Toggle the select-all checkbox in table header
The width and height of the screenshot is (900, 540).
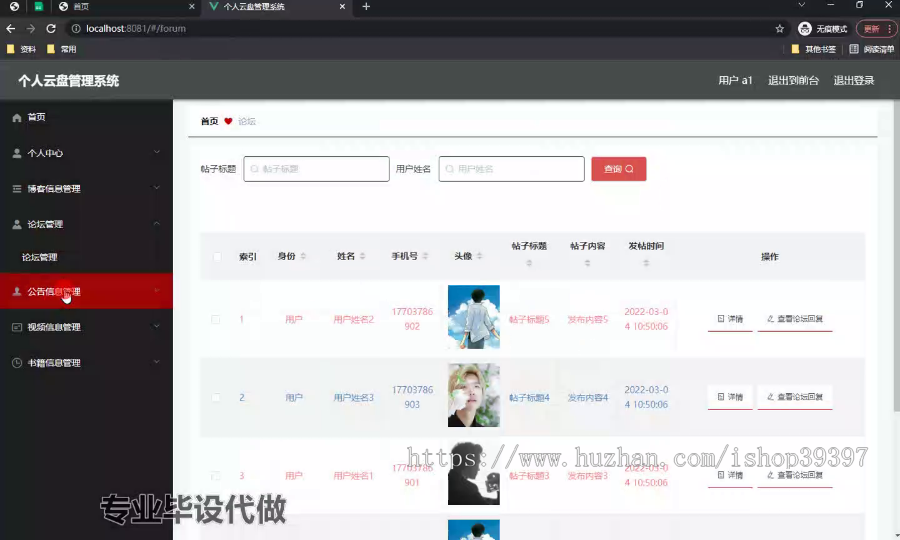[217, 257]
